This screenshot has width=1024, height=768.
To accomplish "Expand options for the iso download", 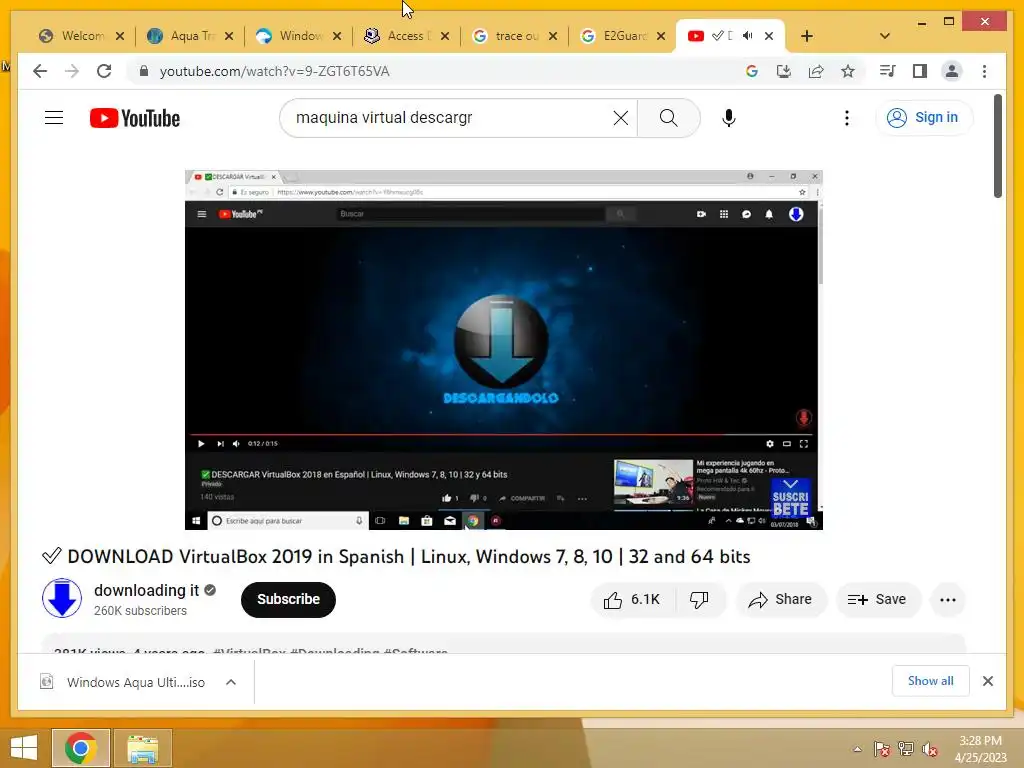I will pyautogui.click(x=231, y=682).
